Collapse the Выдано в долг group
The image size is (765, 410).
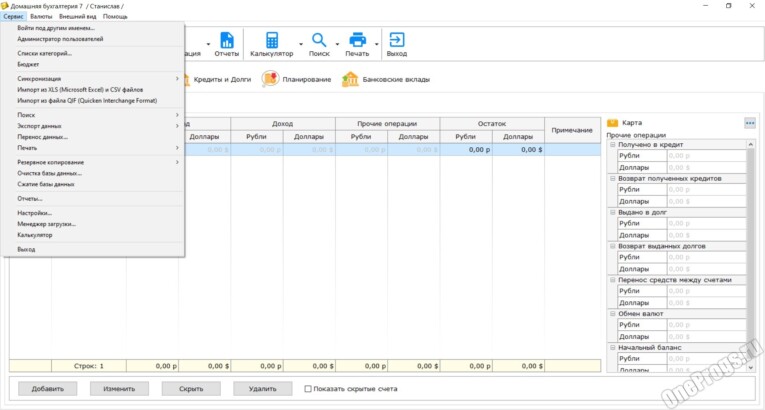click(613, 212)
